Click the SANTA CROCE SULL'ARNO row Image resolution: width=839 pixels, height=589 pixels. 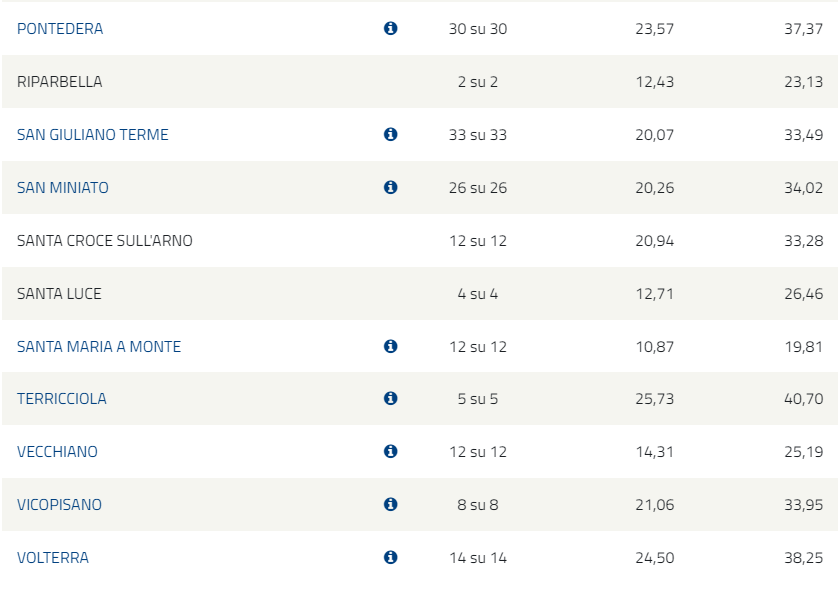pos(420,241)
